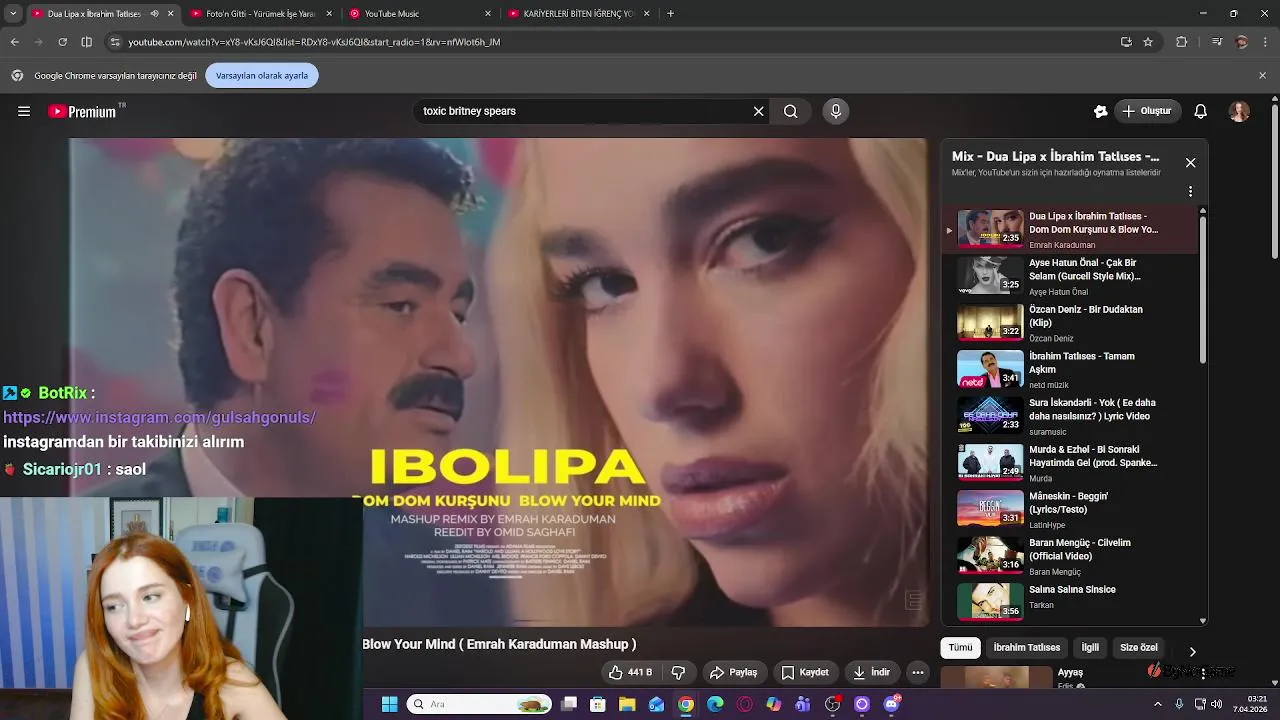The image size is (1280, 720).
Task: Install app icon in address bar
Action: [1126, 42]
